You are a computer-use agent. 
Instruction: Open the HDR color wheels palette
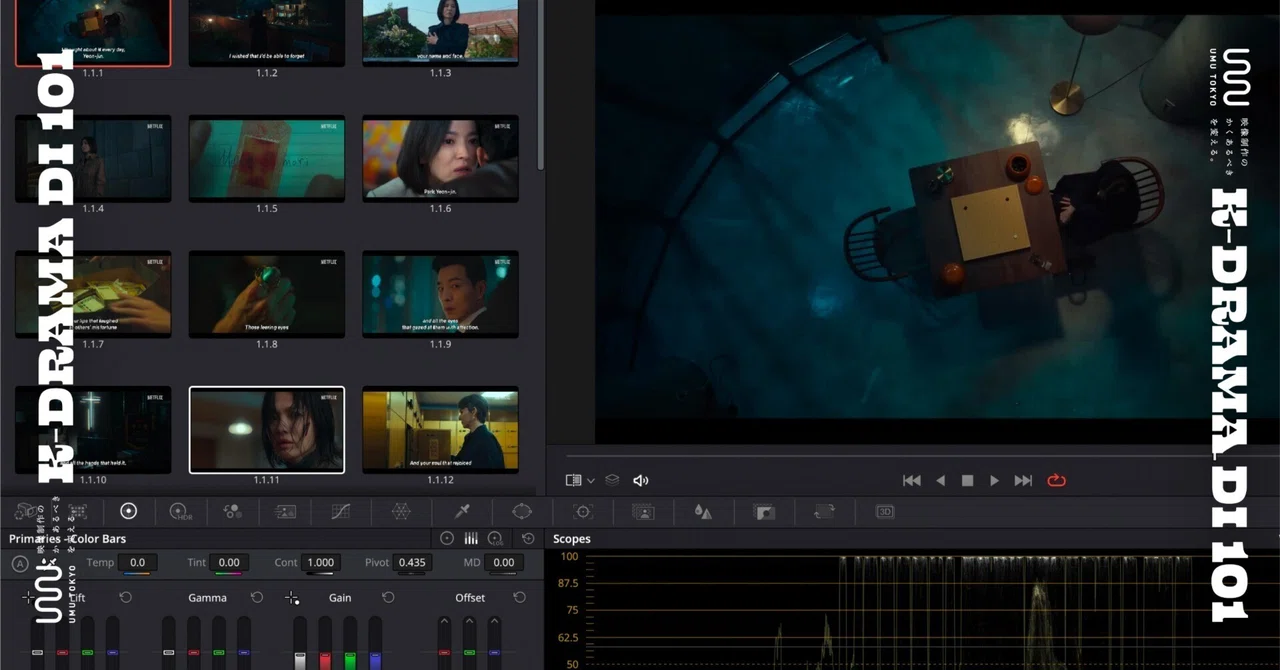(x=180, y=511)
